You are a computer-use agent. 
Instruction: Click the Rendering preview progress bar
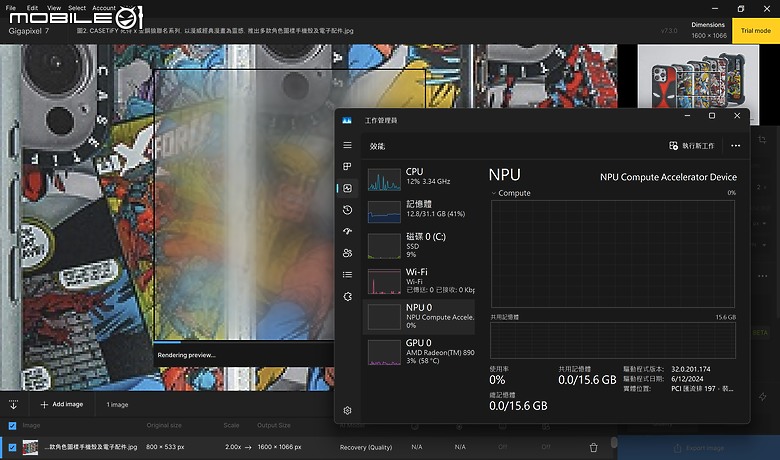[243, 342]
